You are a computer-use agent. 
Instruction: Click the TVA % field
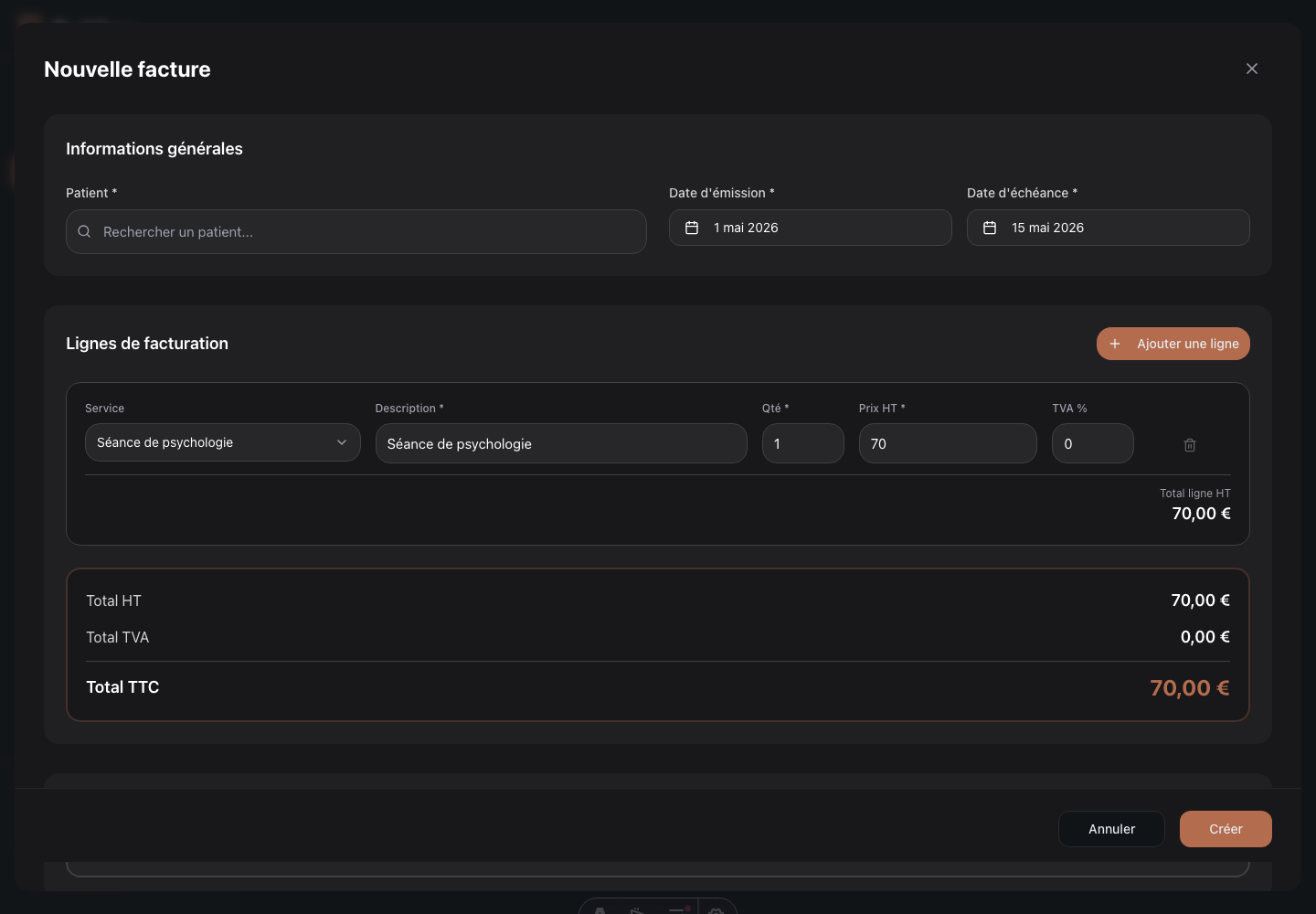point(1093,443)
